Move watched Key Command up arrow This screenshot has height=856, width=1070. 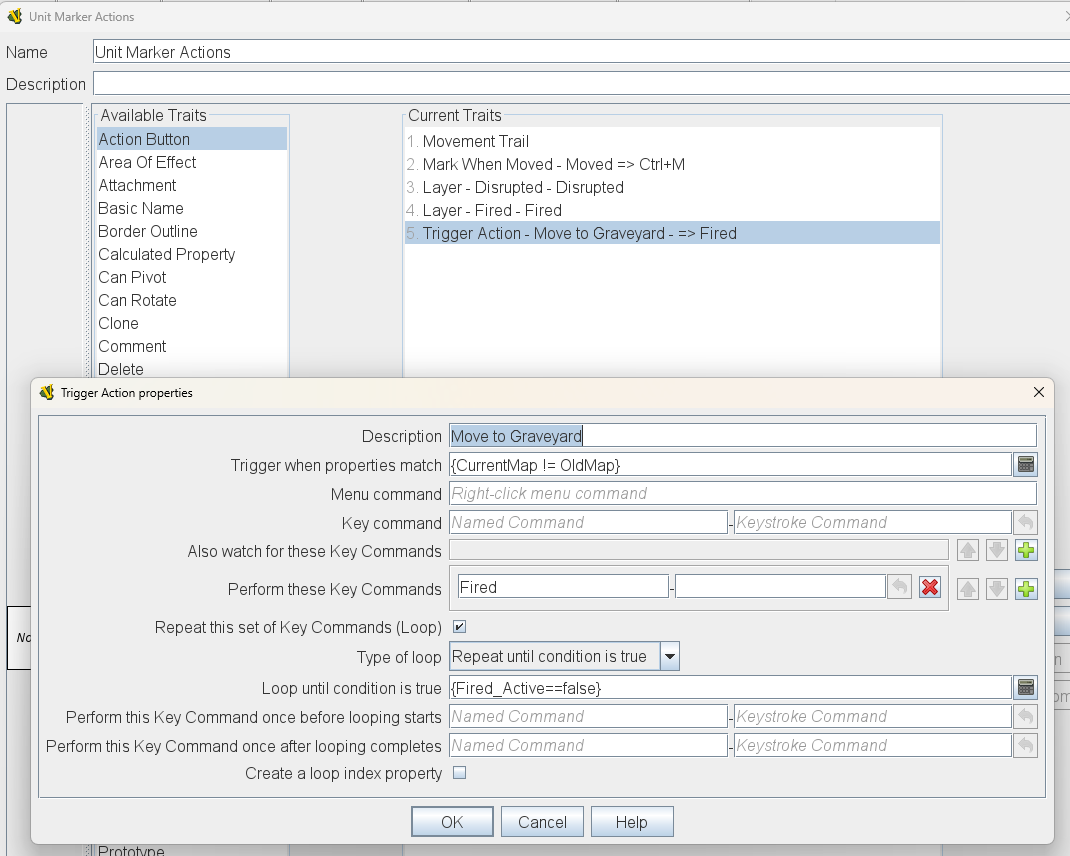tap(968, 550)
